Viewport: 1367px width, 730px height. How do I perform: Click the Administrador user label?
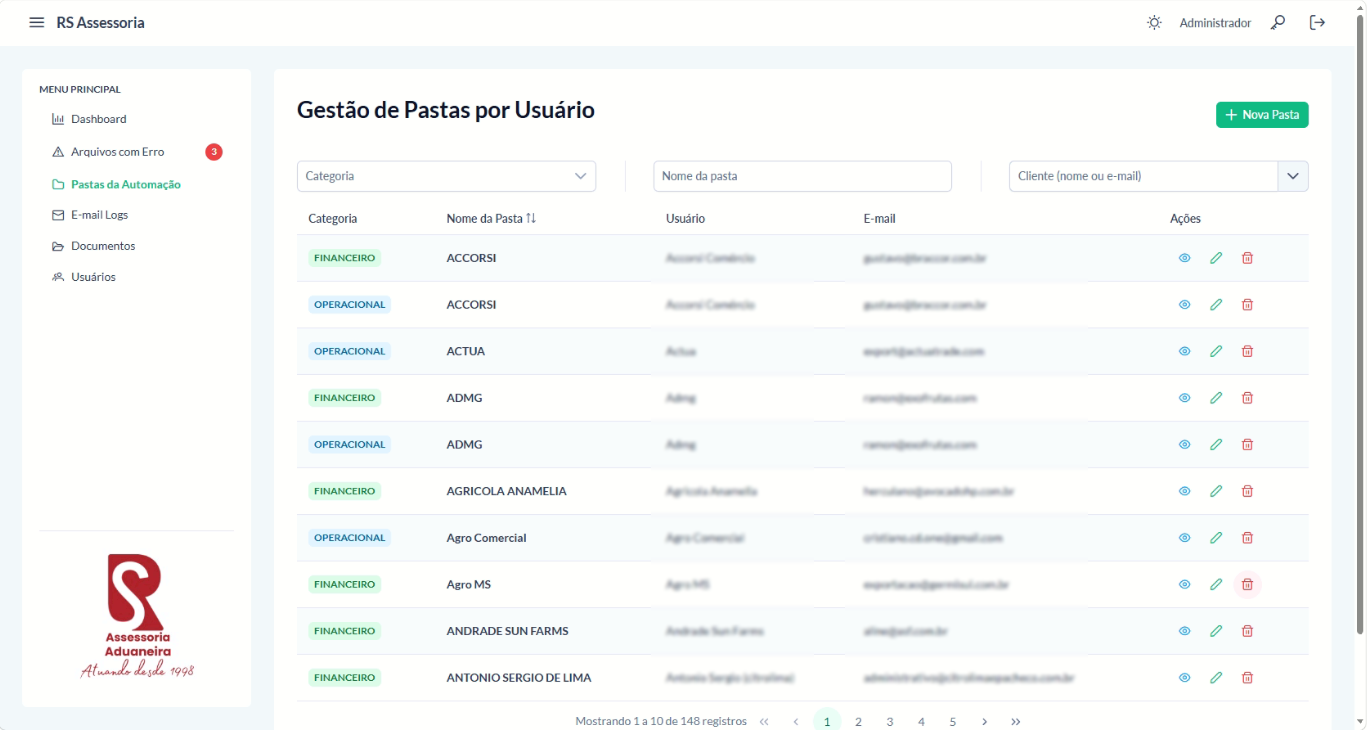[x=1215, y=23]
